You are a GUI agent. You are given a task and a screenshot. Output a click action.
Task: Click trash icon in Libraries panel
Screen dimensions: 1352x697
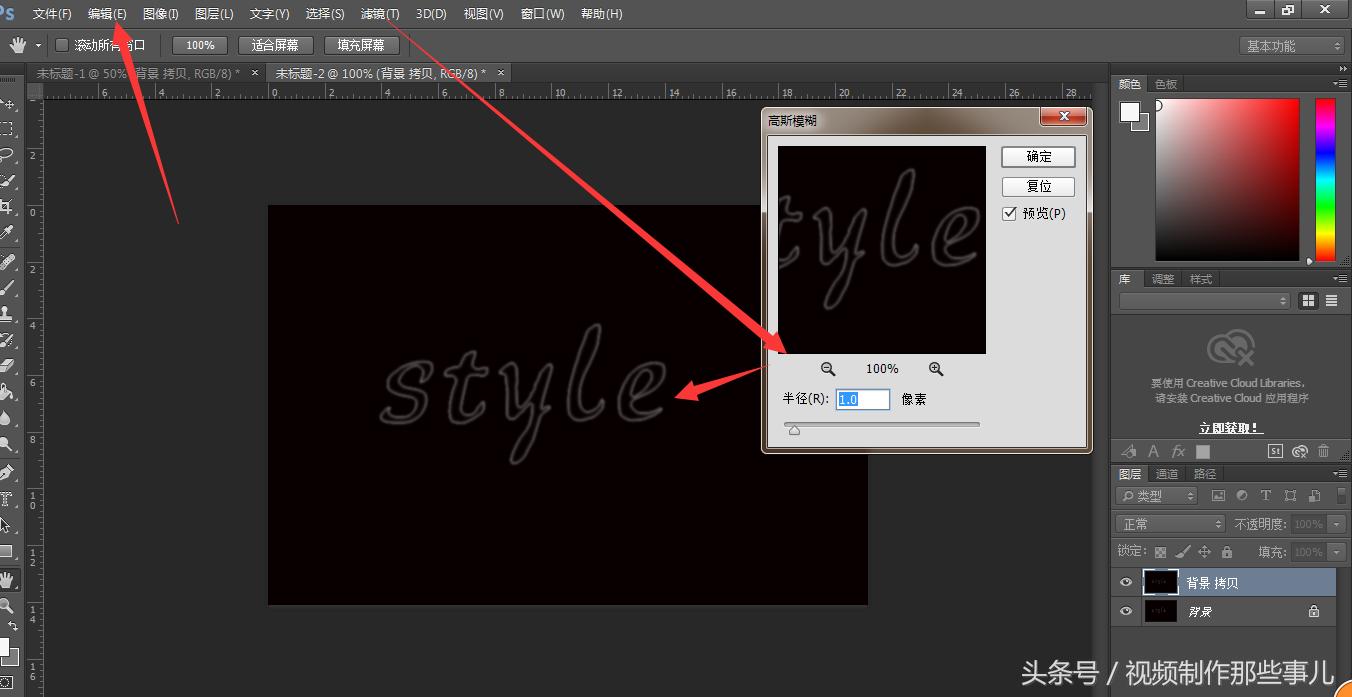pos(1323,452)
